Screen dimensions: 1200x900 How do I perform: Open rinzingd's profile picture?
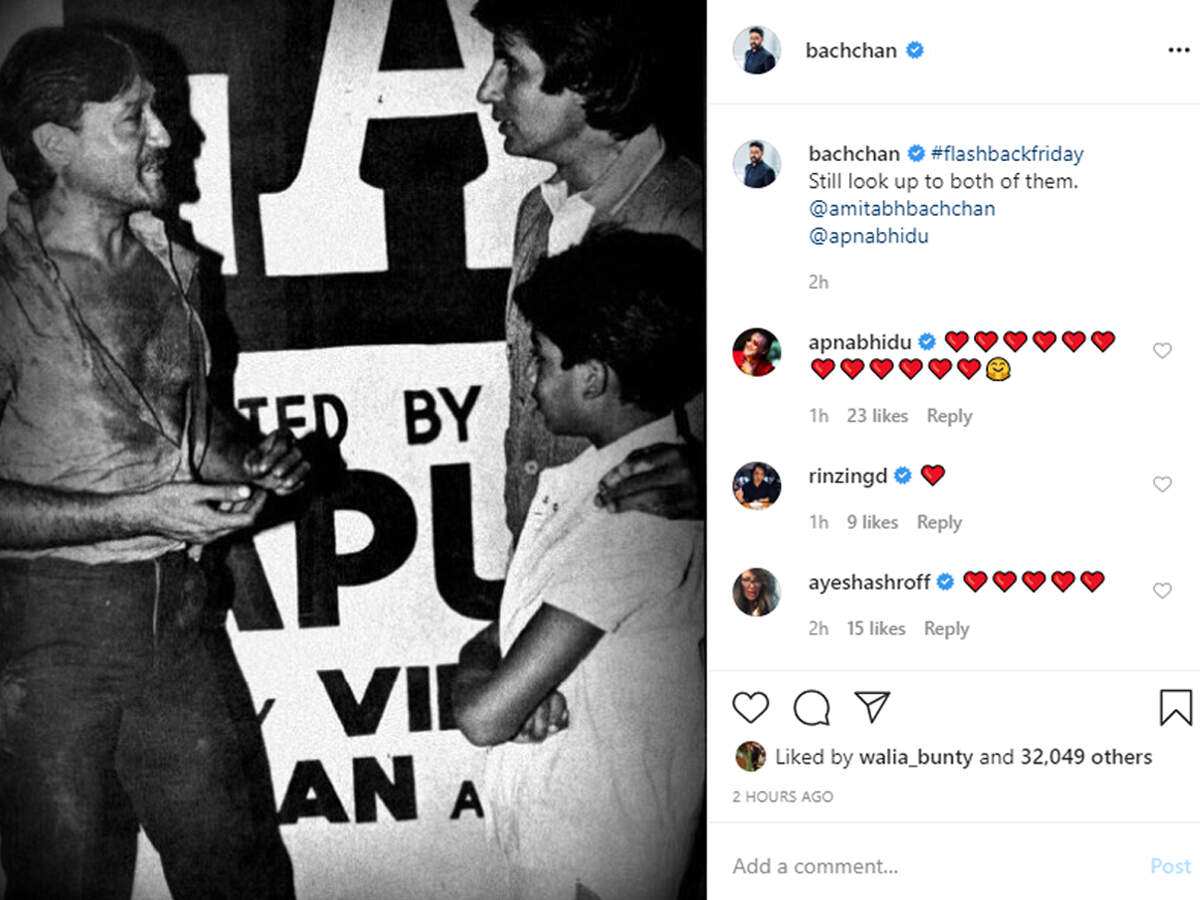(756, 485)
